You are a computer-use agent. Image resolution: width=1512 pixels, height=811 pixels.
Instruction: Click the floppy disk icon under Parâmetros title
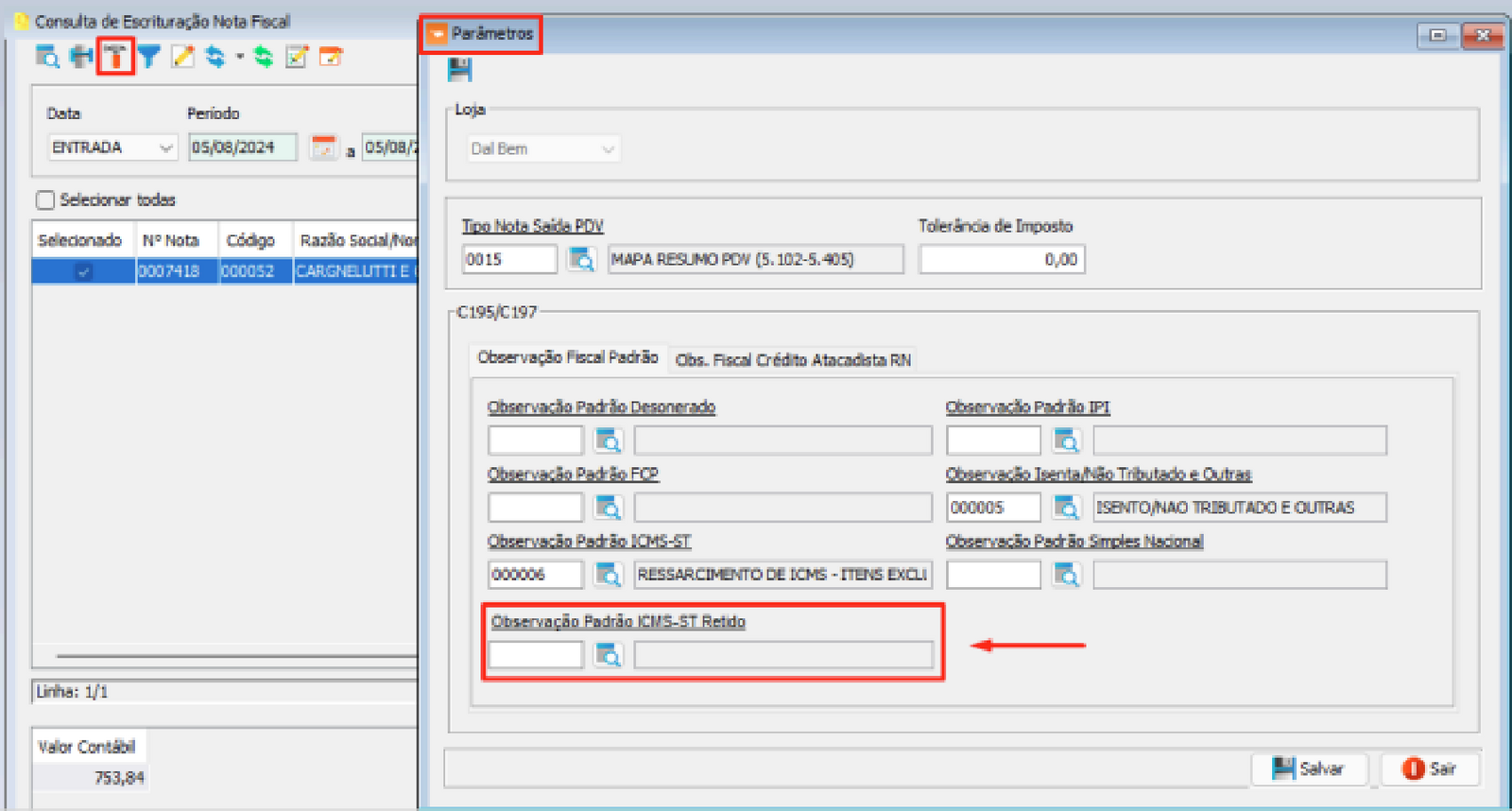[x=460, y=70]
